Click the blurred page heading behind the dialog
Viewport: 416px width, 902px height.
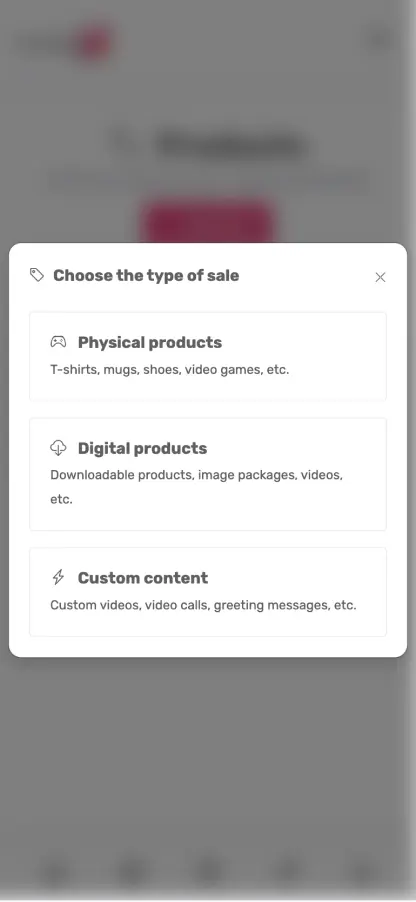230,144
